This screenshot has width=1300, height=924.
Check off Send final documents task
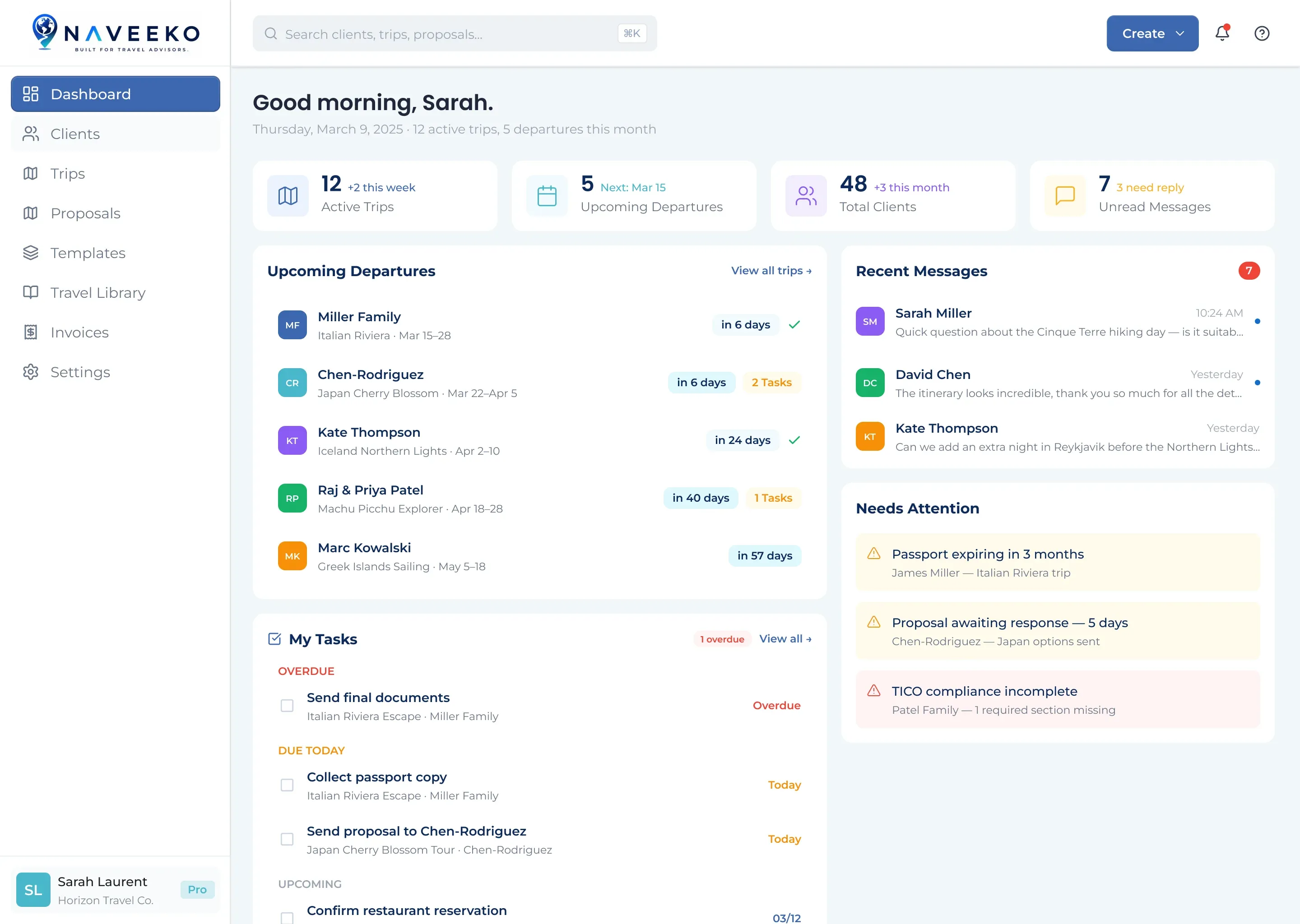coord(287,706)
